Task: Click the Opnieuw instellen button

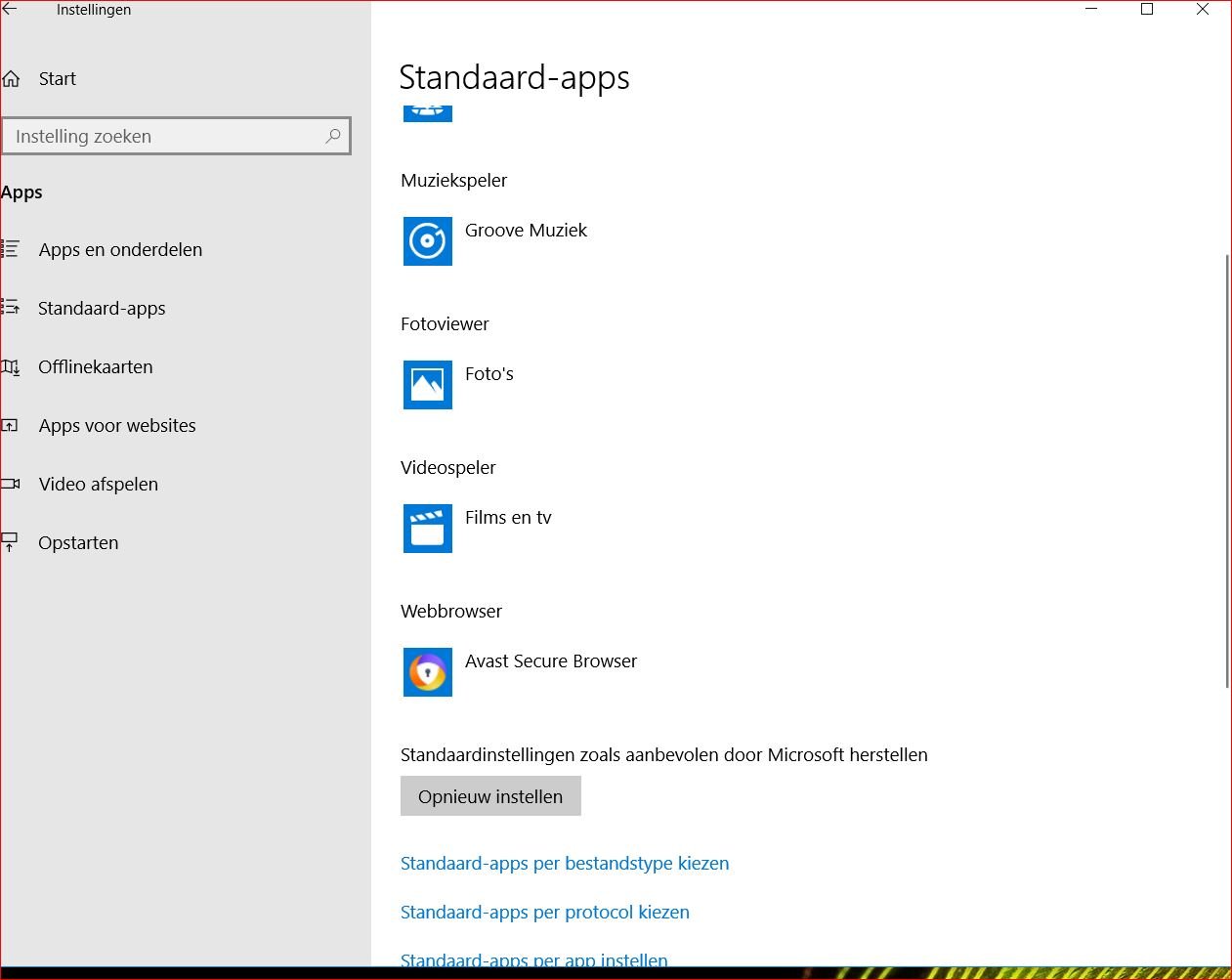Action: [x=490, y=796]
